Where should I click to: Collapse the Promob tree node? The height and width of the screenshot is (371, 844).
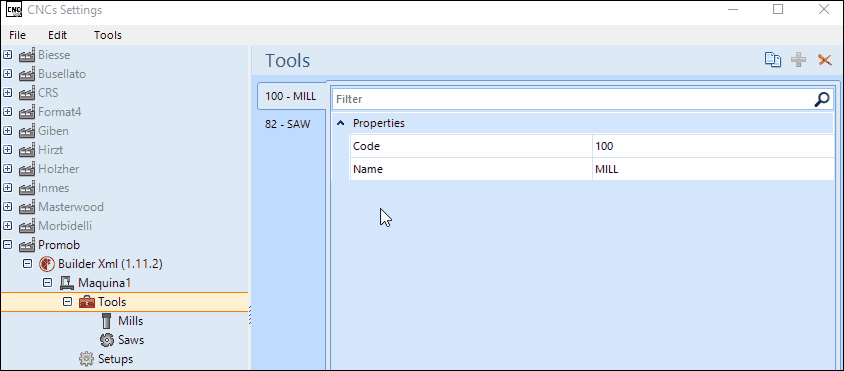point(8,244)
